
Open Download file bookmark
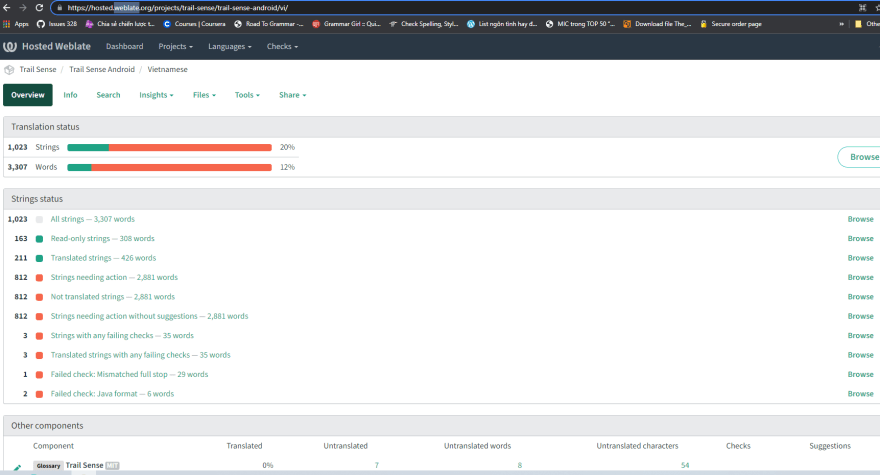click(x=657, y=24)
